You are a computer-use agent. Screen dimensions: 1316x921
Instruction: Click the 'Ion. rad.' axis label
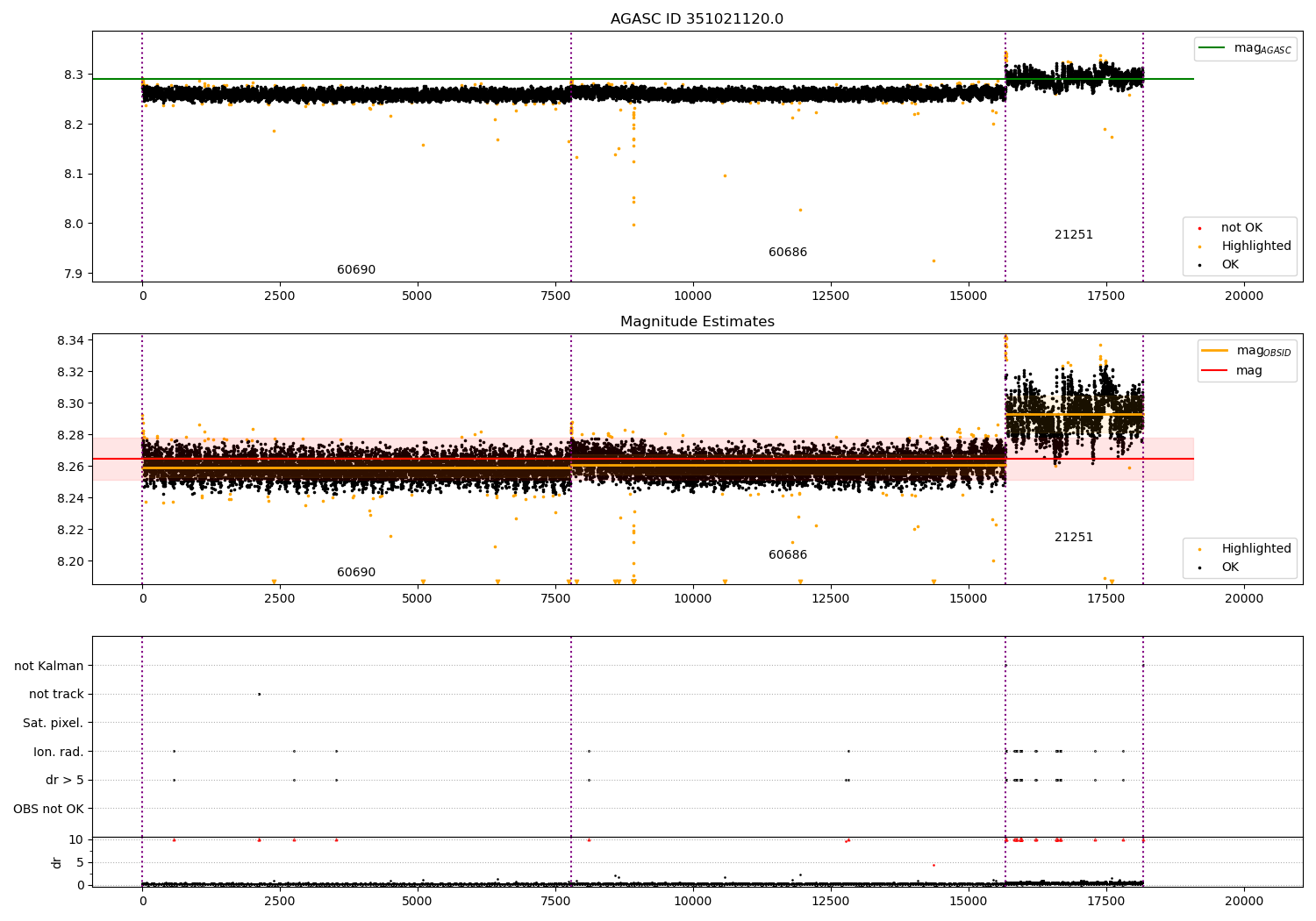pyautogui.click(x=59, y=752)
